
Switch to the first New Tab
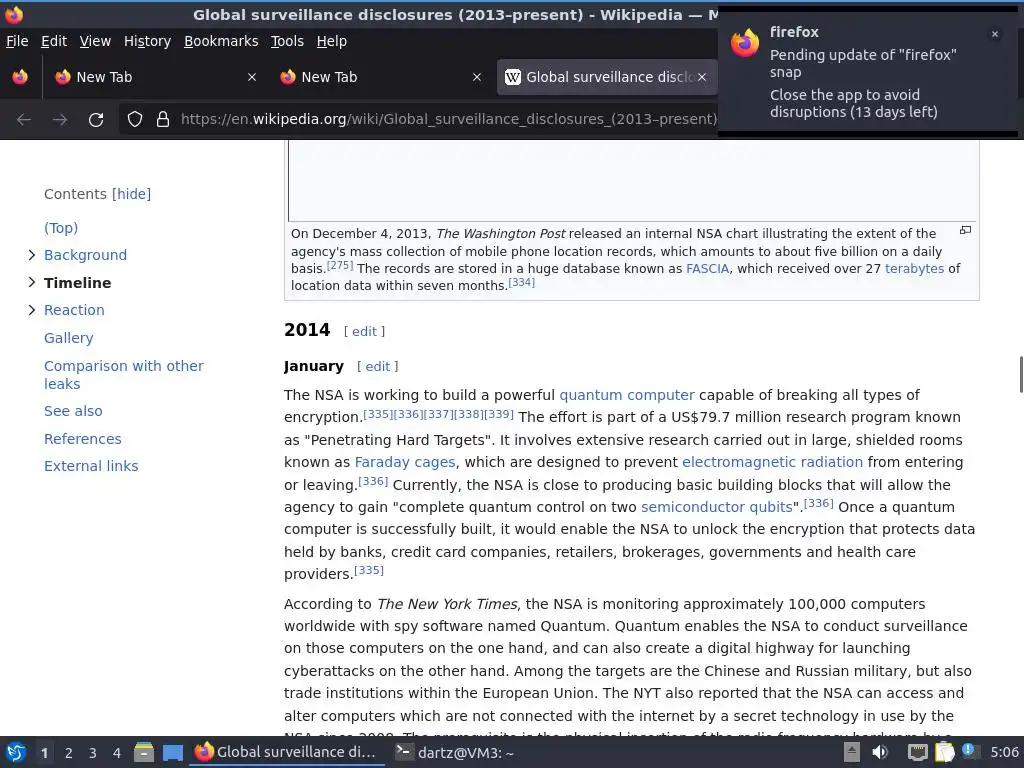click(x=155, y=77)
